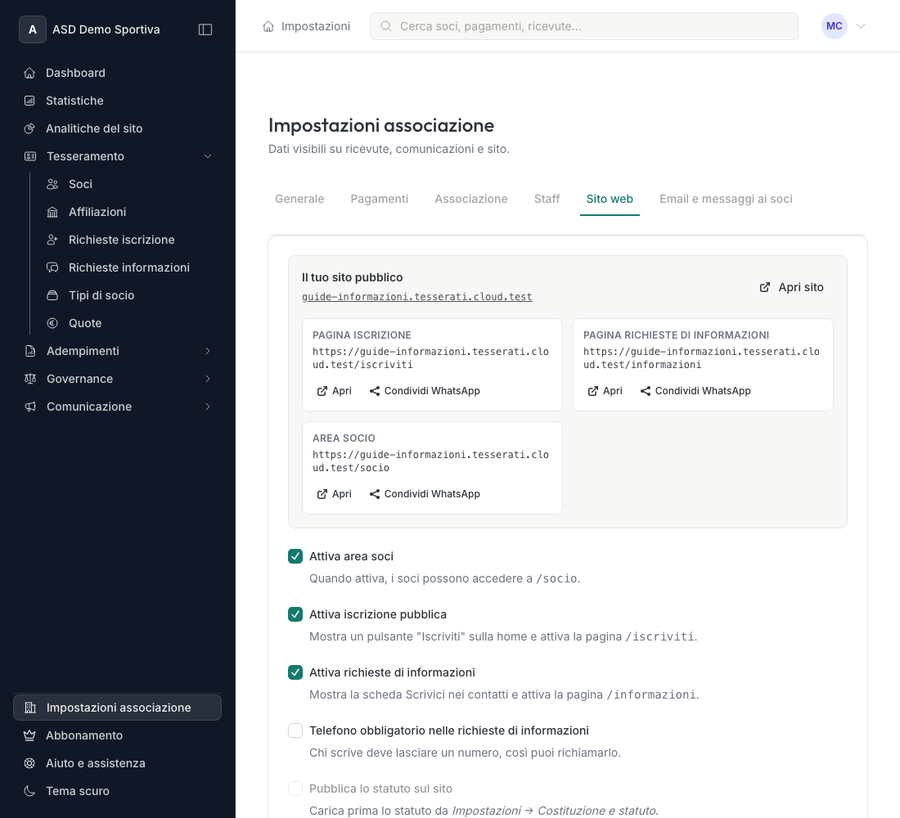Image resolution: width=900 pixels, height=818 pixels.
Task: Check Pubblica lo statuto sul sito
Action: (295, 788)
